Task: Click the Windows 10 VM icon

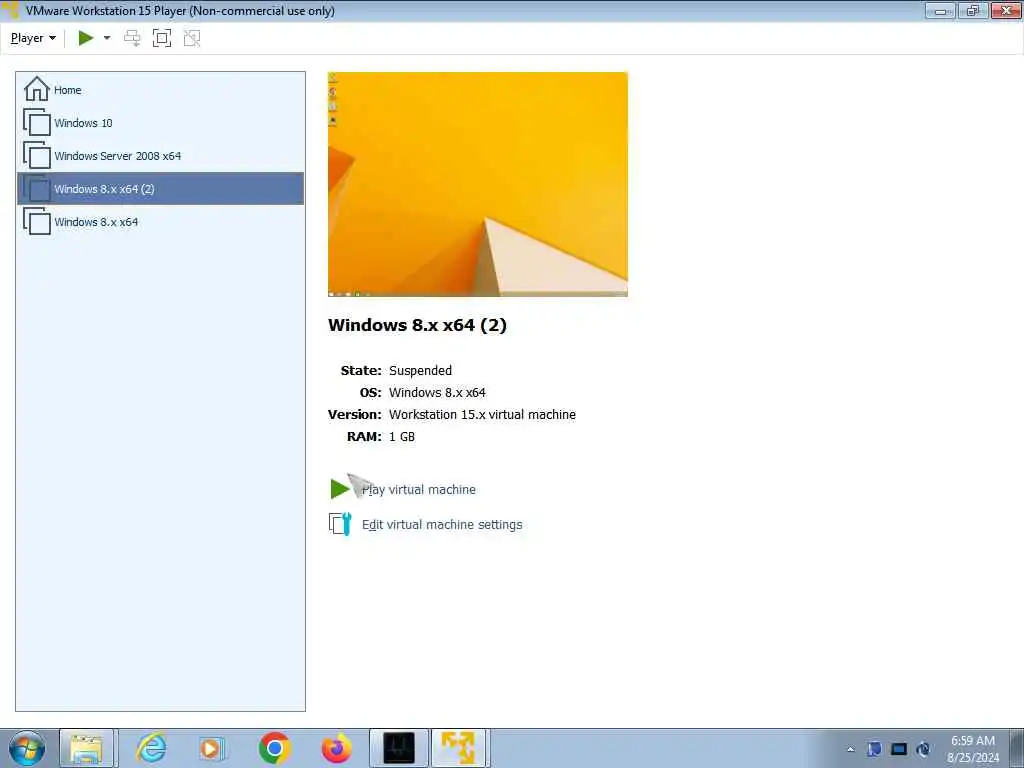Action: [37, 122]
